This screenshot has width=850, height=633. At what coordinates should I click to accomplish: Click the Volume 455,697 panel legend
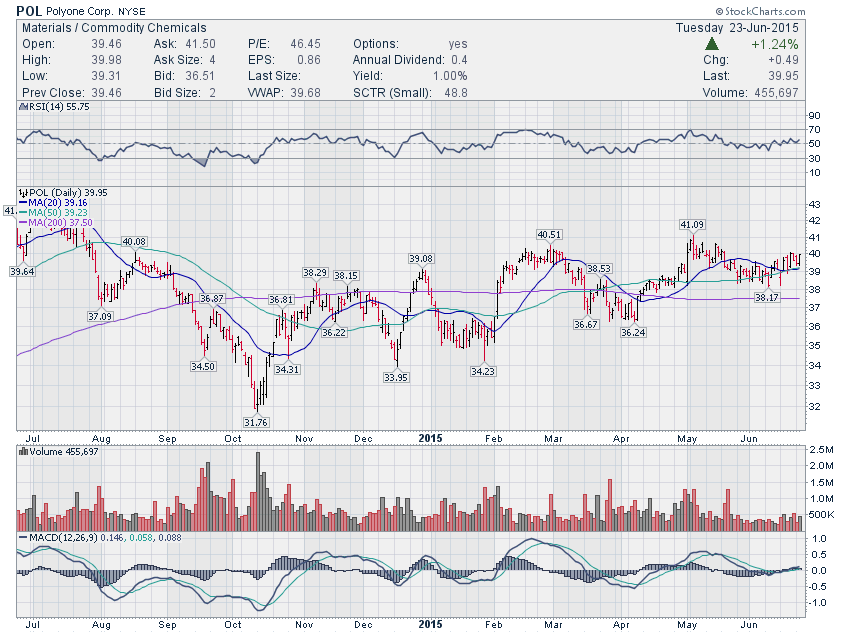click(x=64, y=451)
